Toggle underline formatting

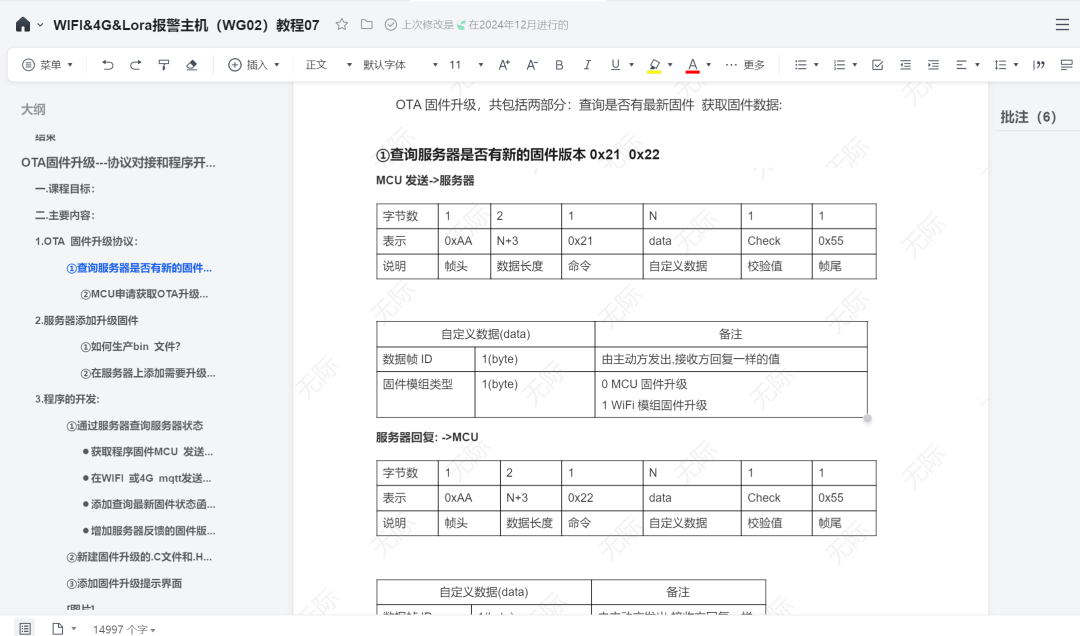tap(615, 65)
